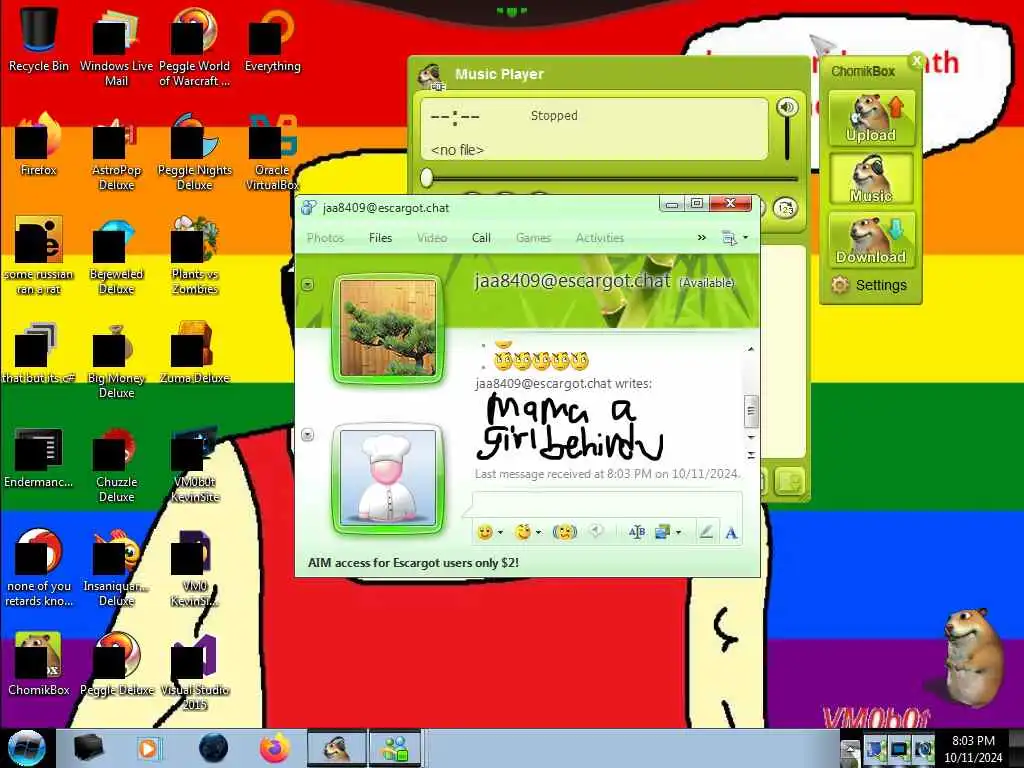
Task: Open the ChomikBox desktop icon
Action: point(39,664)
